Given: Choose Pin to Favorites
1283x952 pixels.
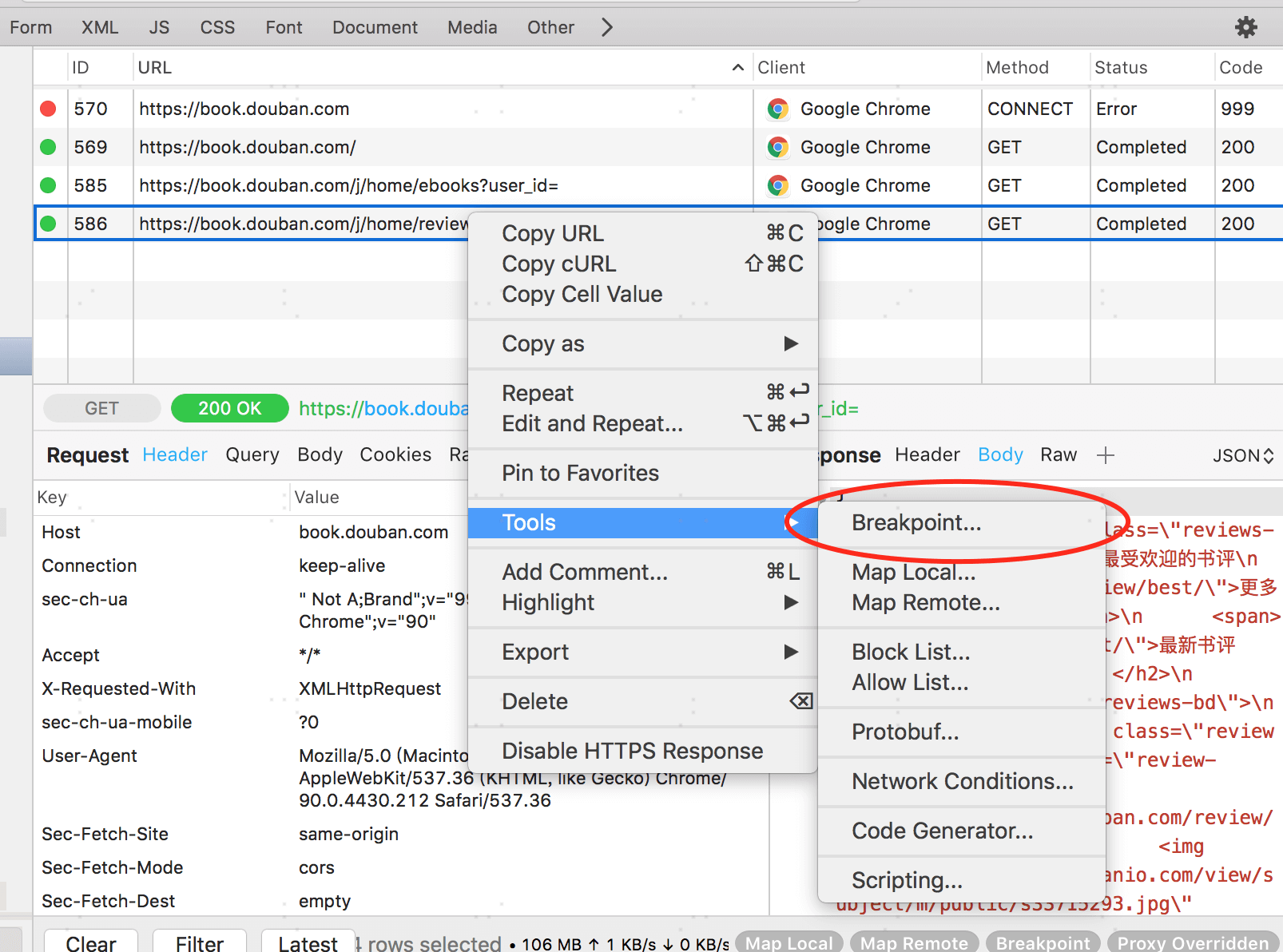Looking at the screenshot, I should tap(642, 473).
